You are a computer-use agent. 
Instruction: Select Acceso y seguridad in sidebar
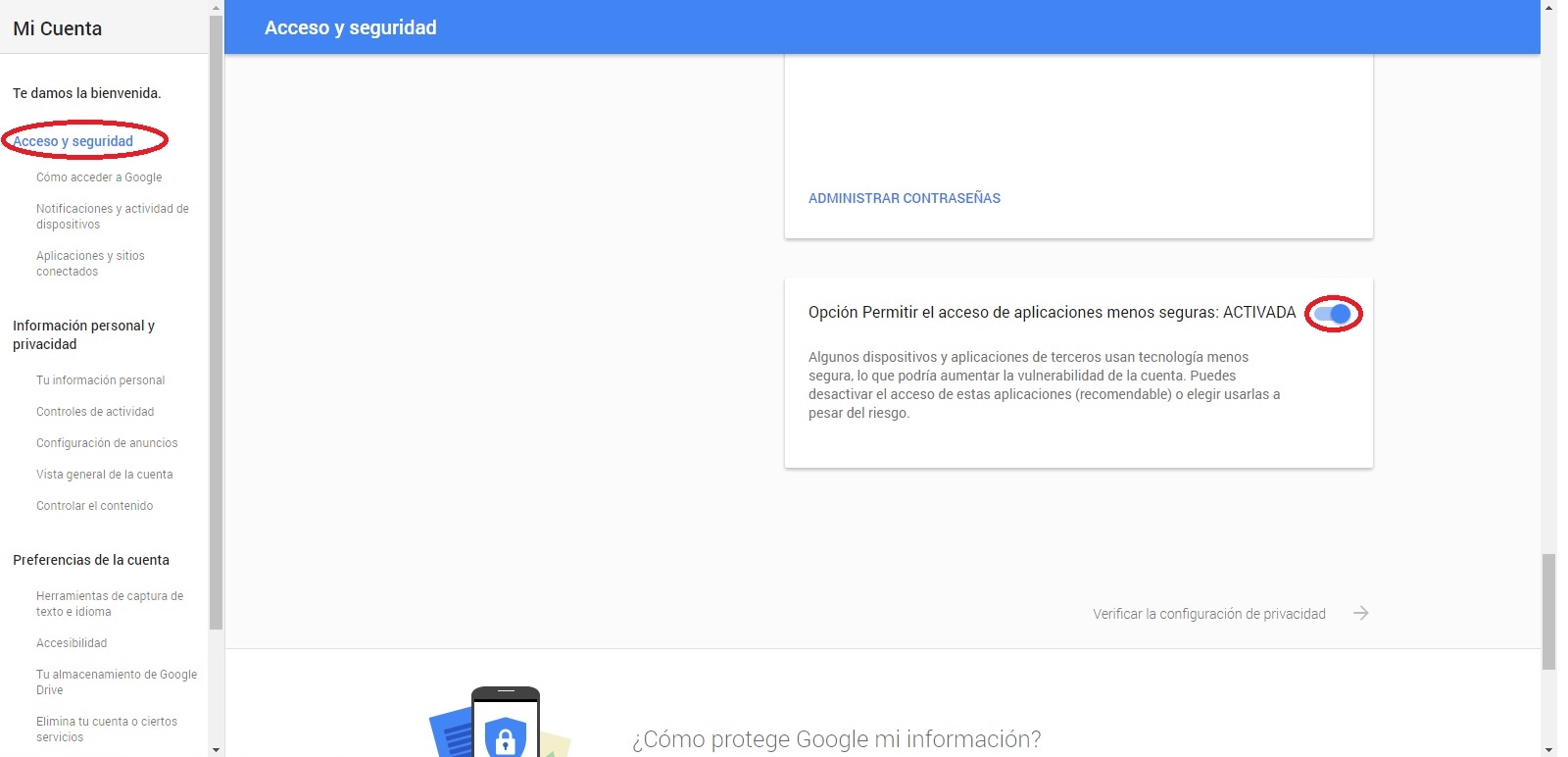pos(73,141)
